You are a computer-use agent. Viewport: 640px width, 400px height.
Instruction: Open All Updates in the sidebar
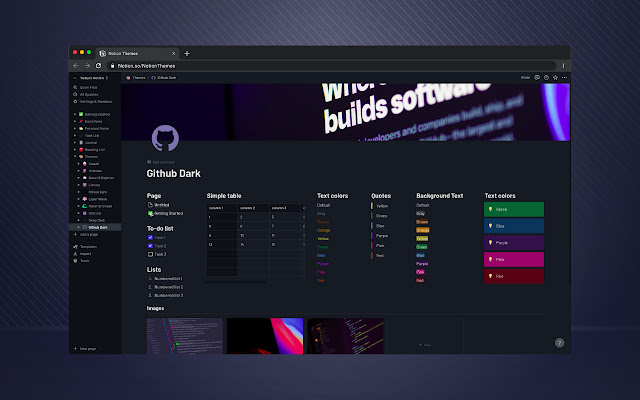(88, 94)
